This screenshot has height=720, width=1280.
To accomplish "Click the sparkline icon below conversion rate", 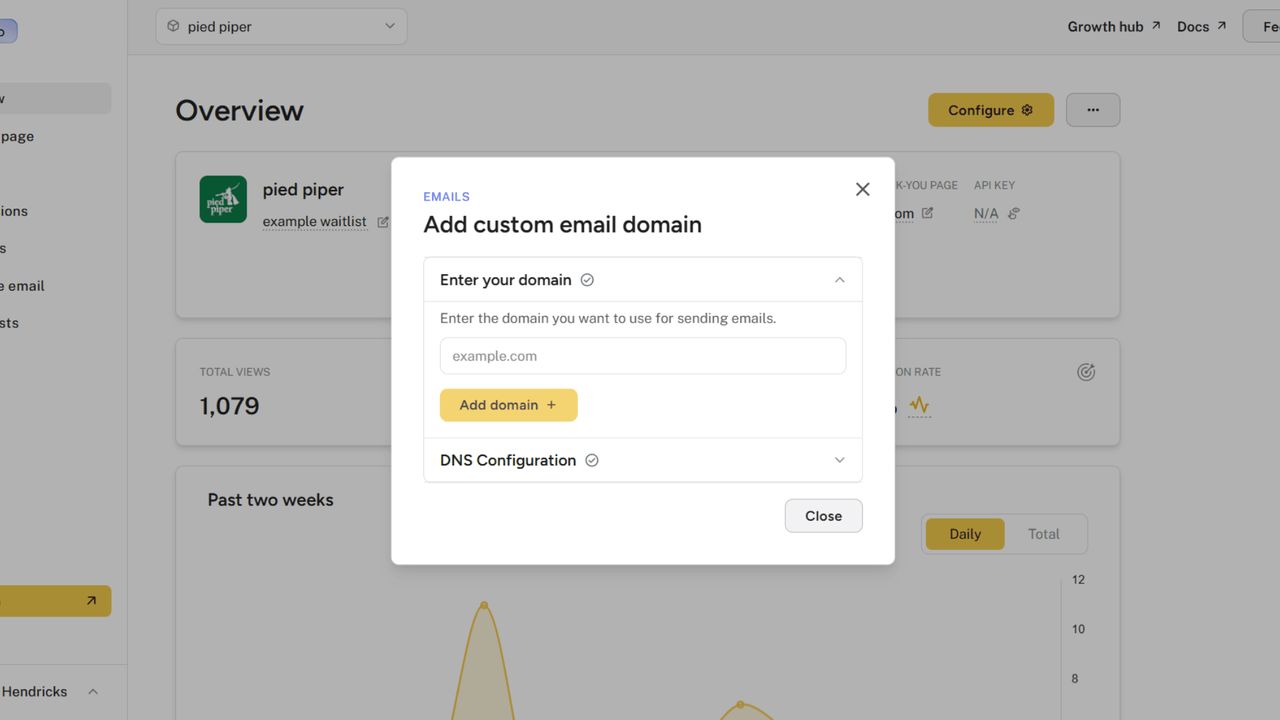I will click(918, 407).
